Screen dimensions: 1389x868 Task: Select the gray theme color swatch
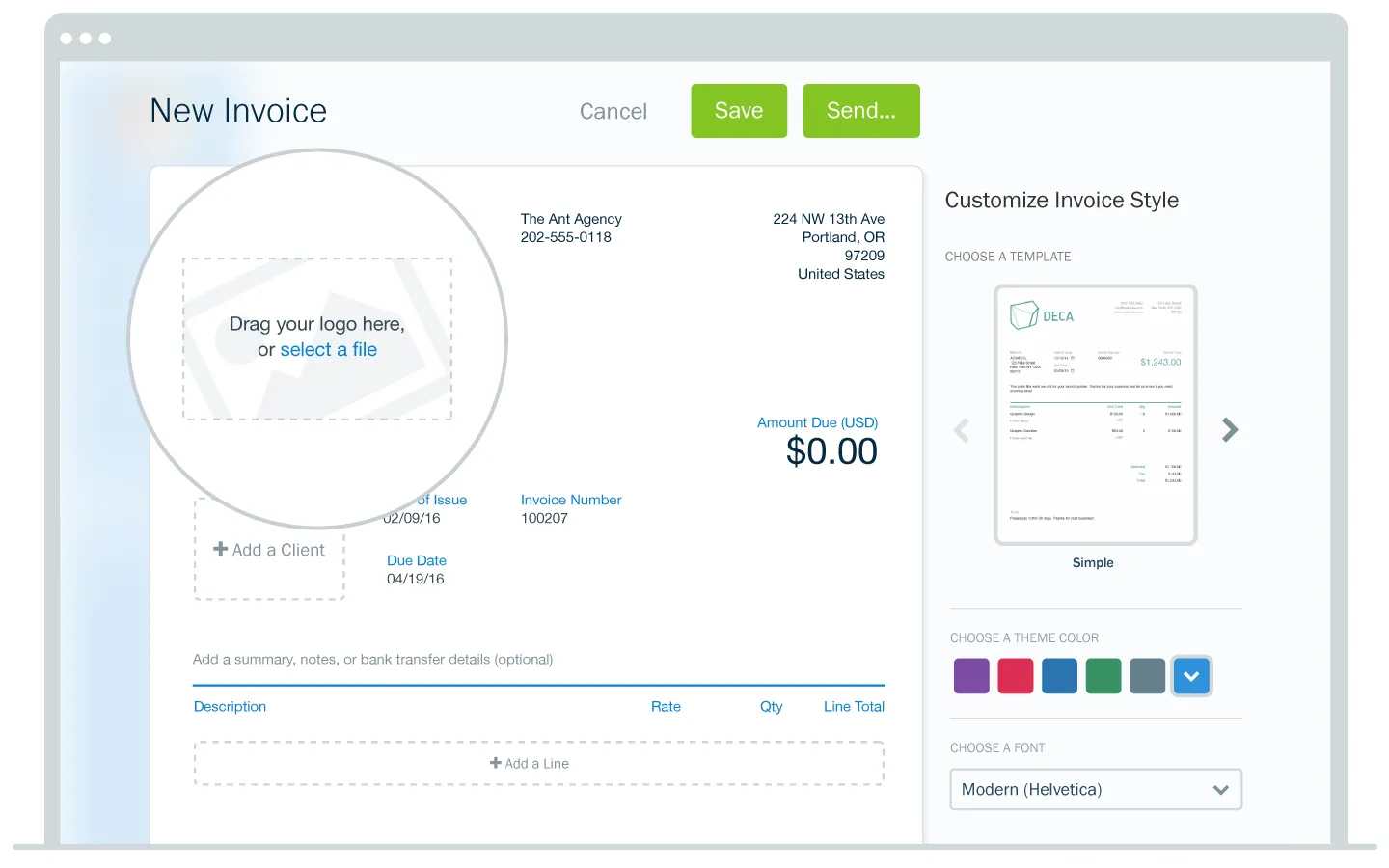1147,676
